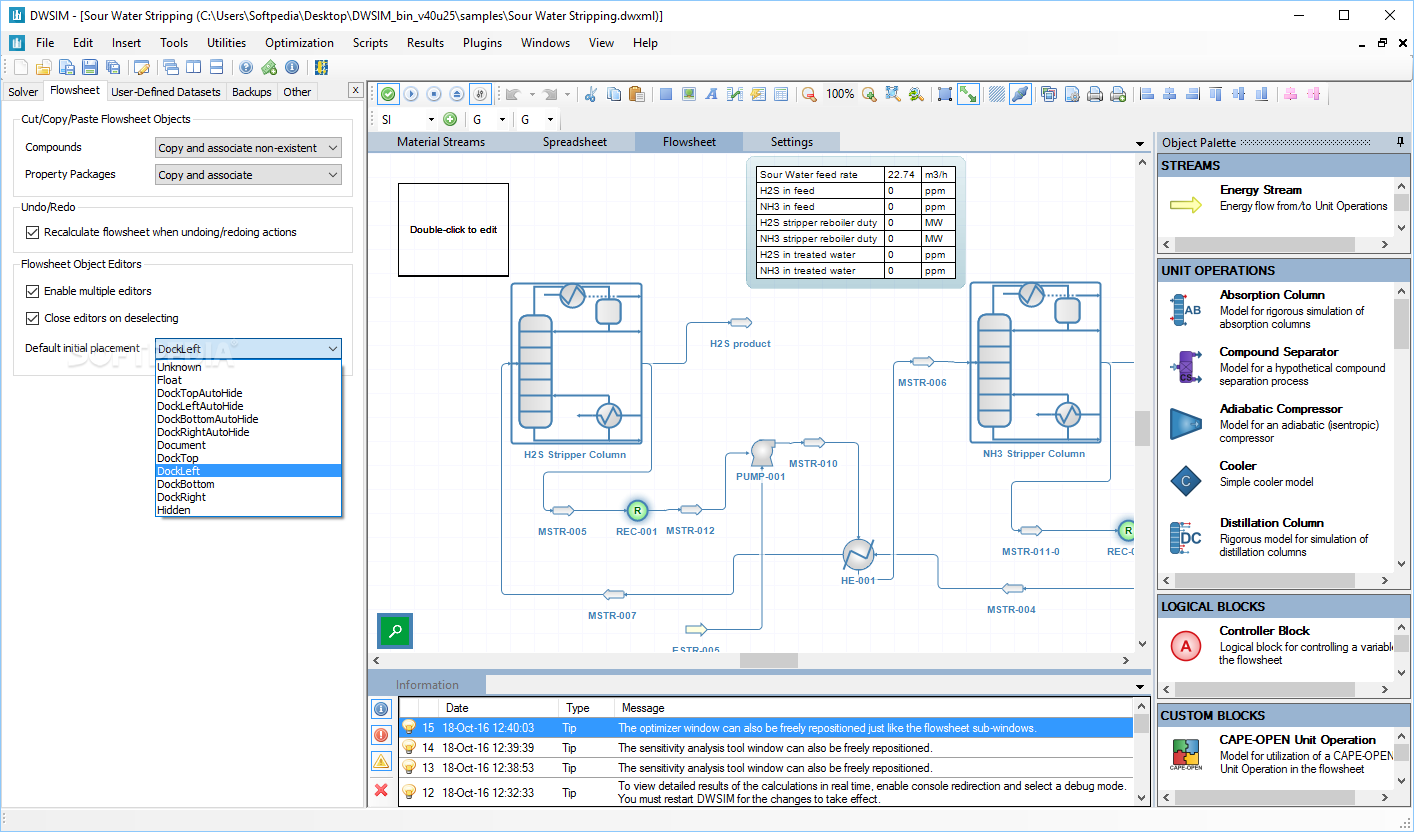This screenshot has width=1414, height=832.
Task: Click the green plus add units button
Action: click(450, 120)
